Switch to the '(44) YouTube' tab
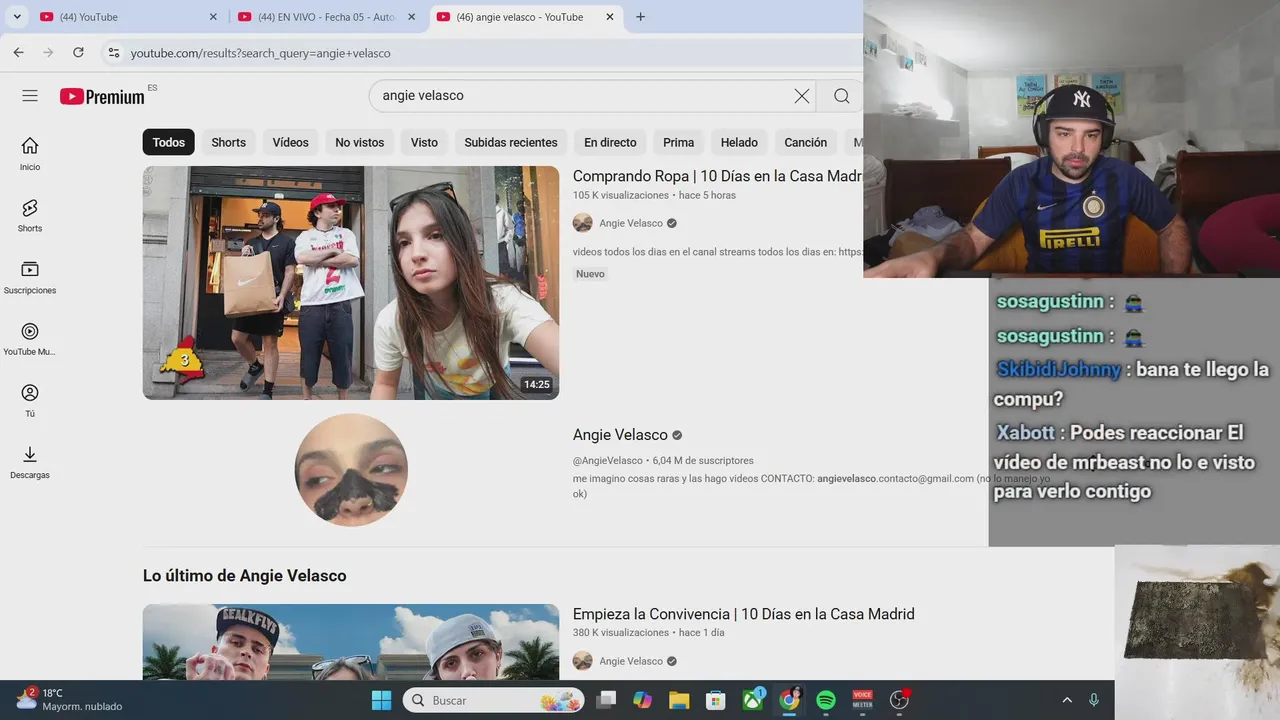Viewport: 1280px width, 720px height. point(128,17)
